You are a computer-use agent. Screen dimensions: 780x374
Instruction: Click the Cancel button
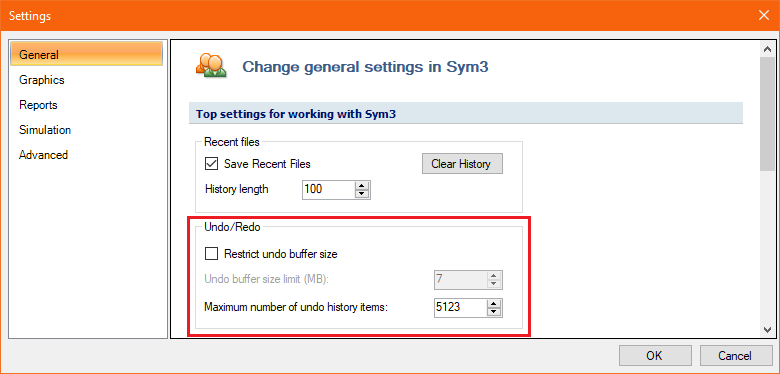click(735, 356)
